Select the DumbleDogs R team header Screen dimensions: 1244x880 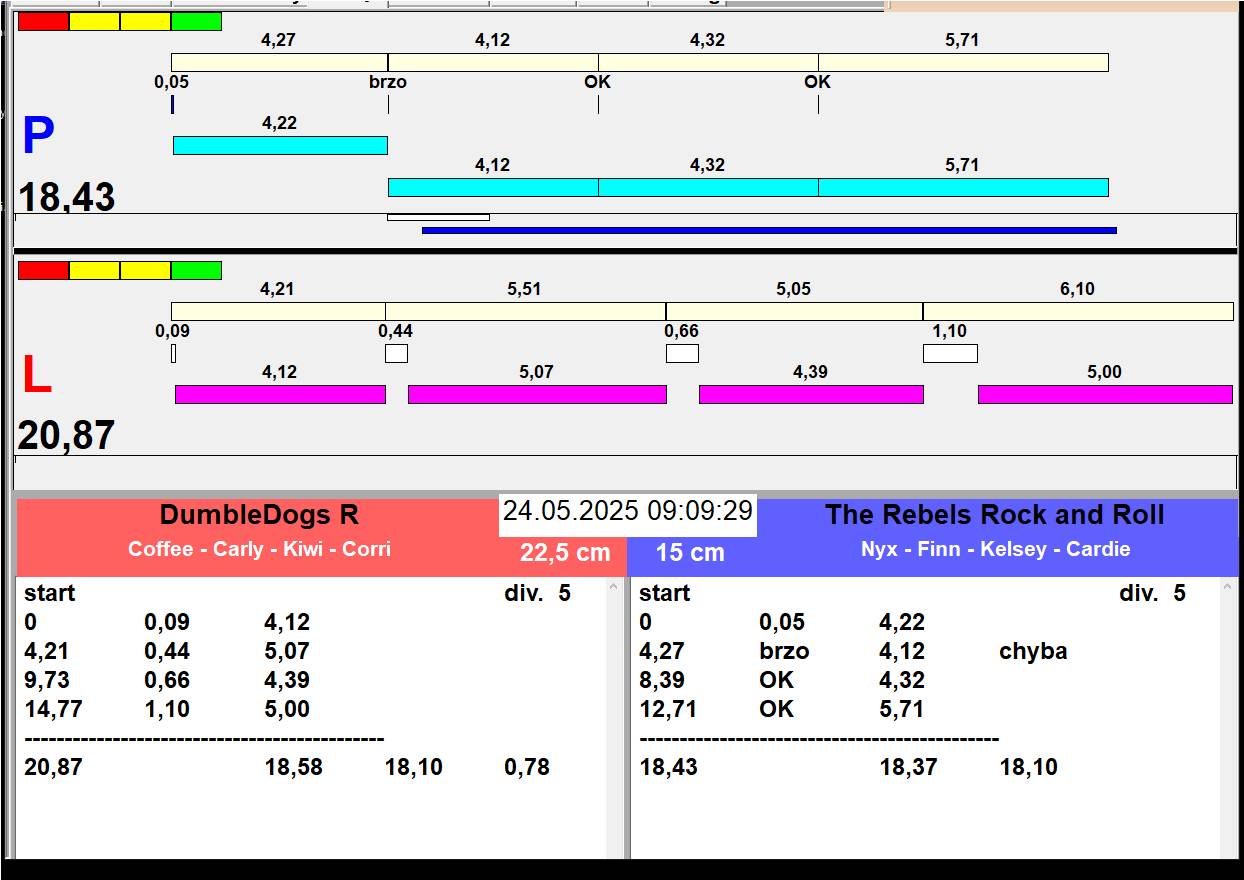coord(259,516)
